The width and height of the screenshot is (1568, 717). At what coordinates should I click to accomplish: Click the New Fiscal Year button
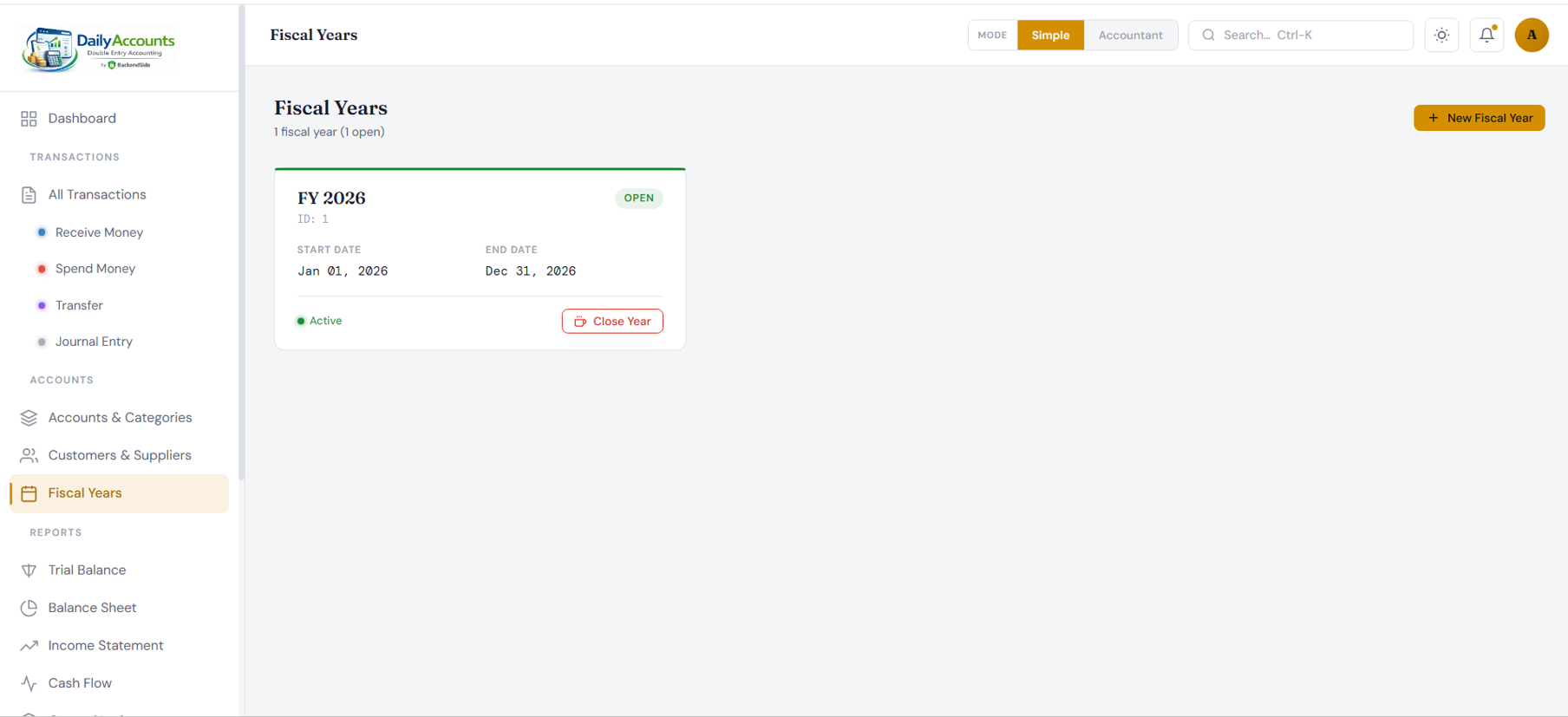tap(1479, 118)
